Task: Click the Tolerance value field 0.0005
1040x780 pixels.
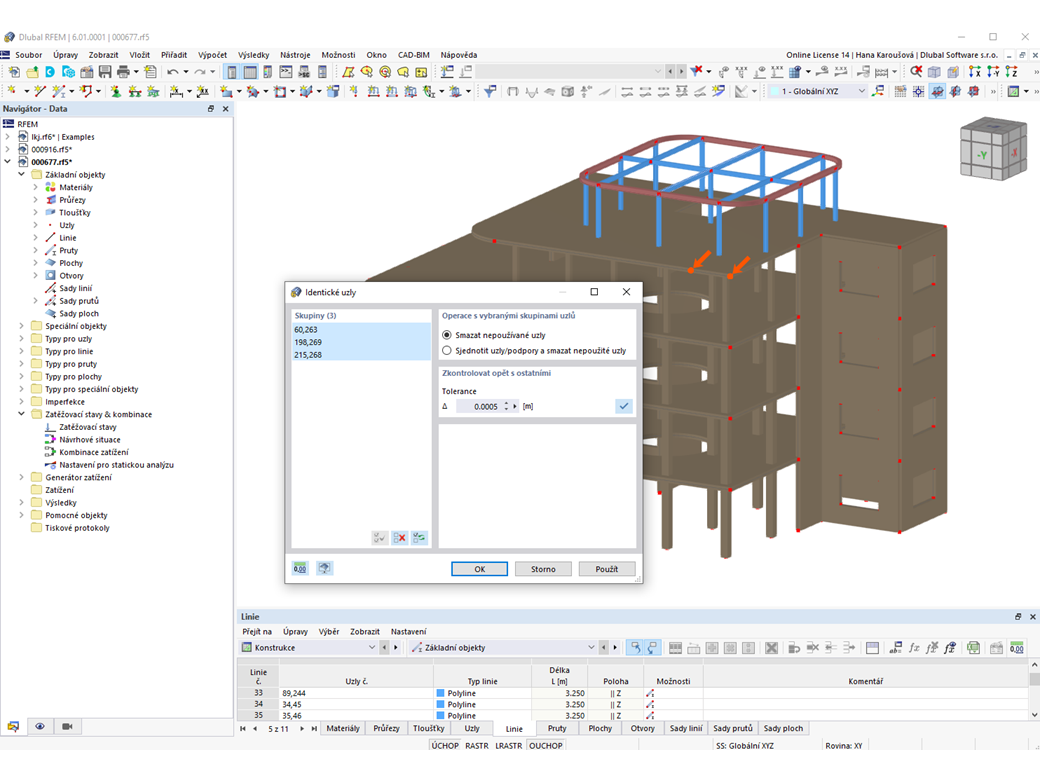Action: tap(479, 406)
